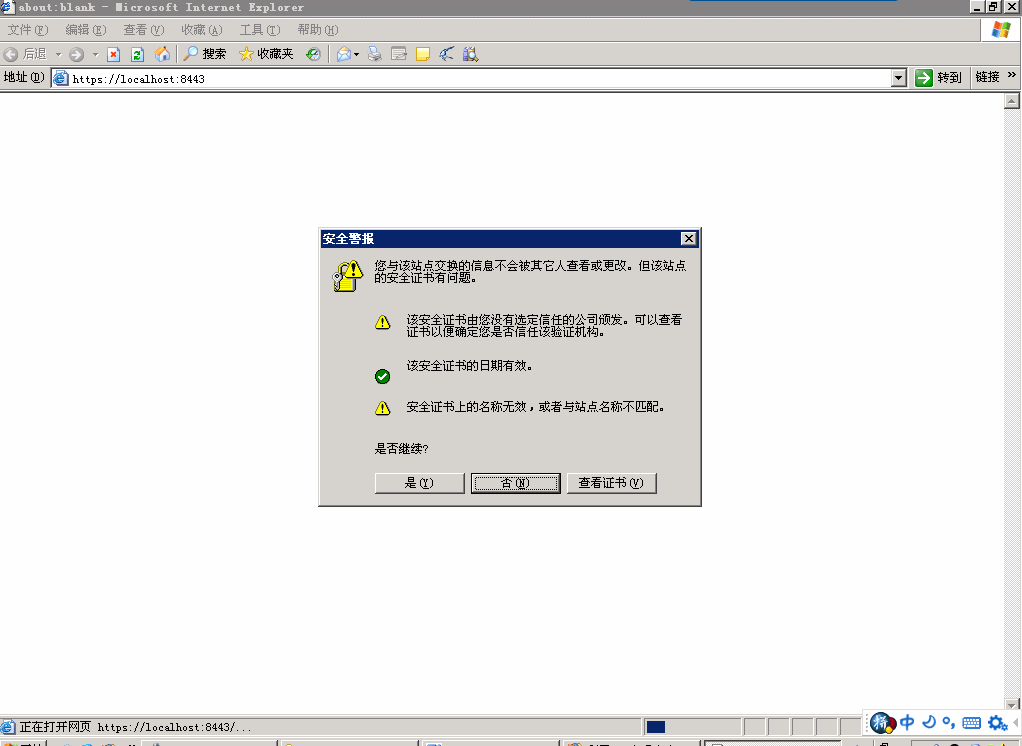Viewport: 1022px width, 746px height.
Task: Click the Forward arrow icon
Action: point(76,54)
